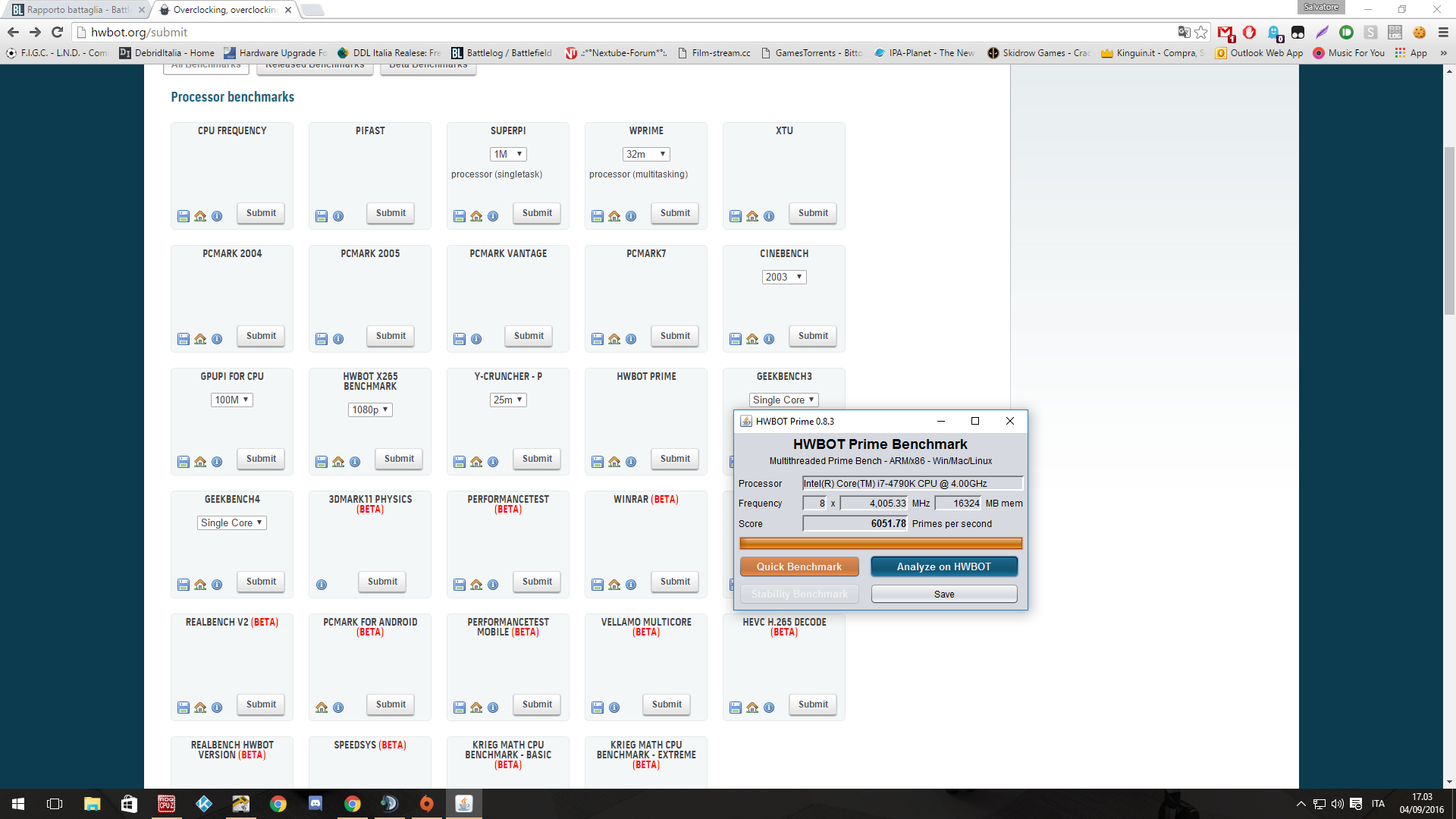Click Submit in the HWBOT PRIME card

[675, 459]
